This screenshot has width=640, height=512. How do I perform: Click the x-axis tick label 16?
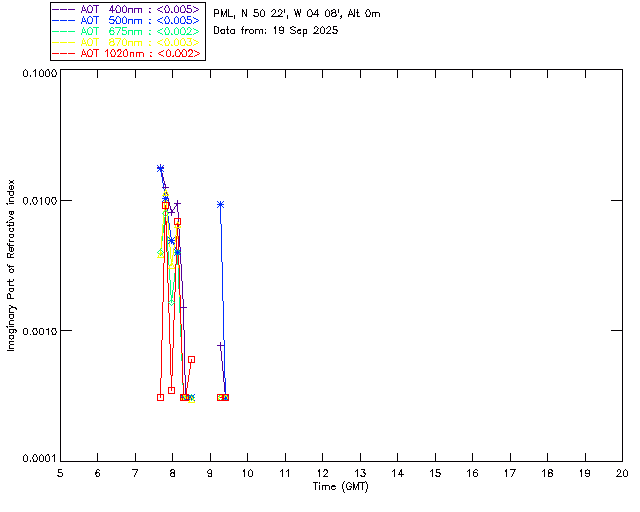(x=473, y=473)
